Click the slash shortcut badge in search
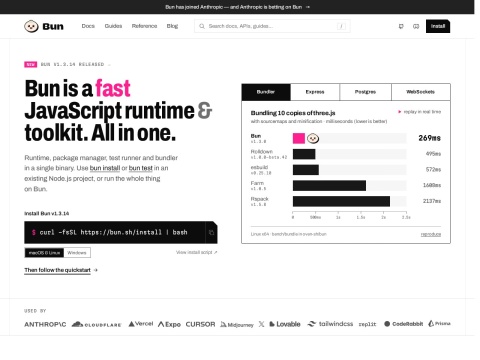This screenshot has width=480, height=360. 341,26
